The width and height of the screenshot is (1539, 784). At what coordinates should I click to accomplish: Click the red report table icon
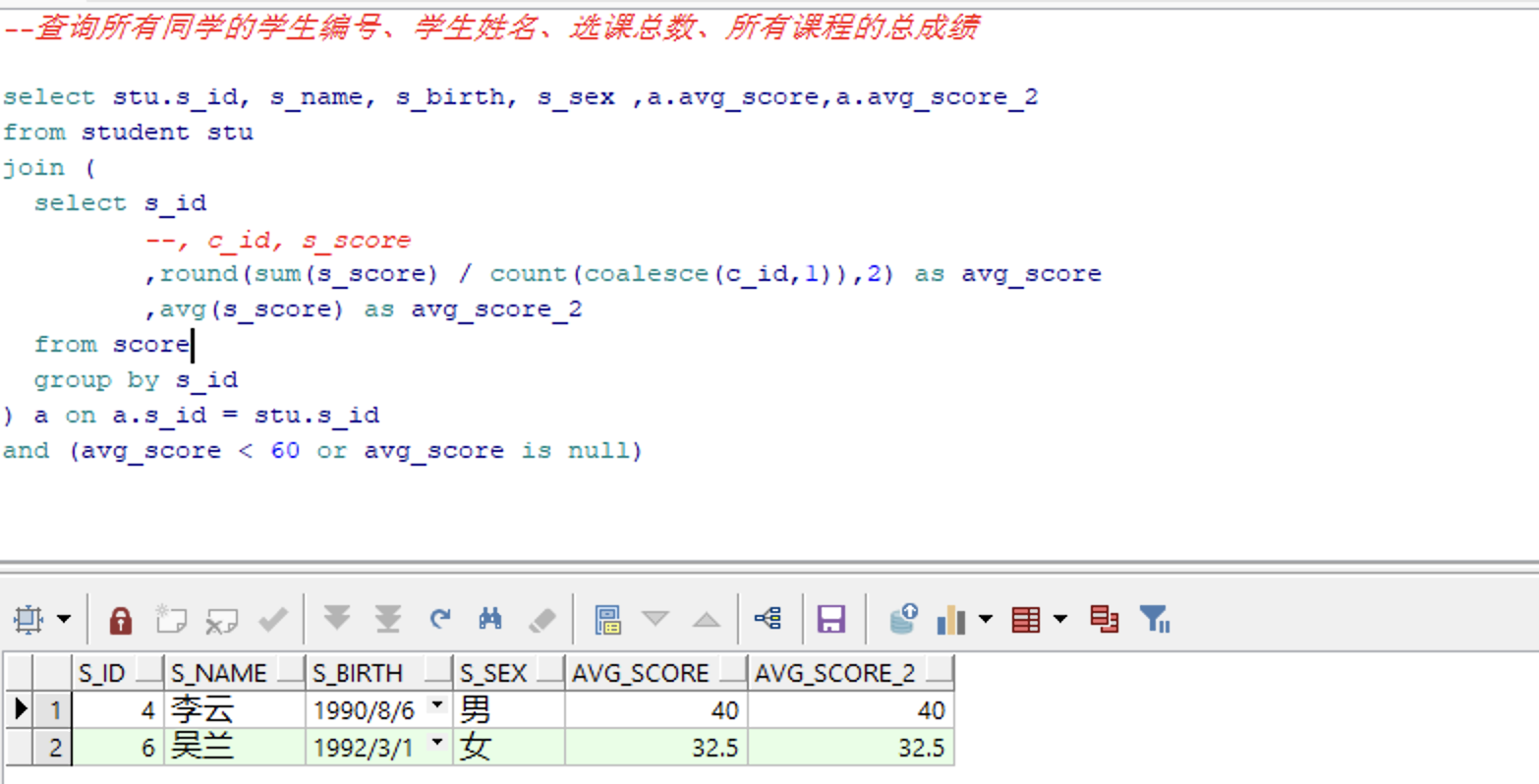pos(1026,620)
